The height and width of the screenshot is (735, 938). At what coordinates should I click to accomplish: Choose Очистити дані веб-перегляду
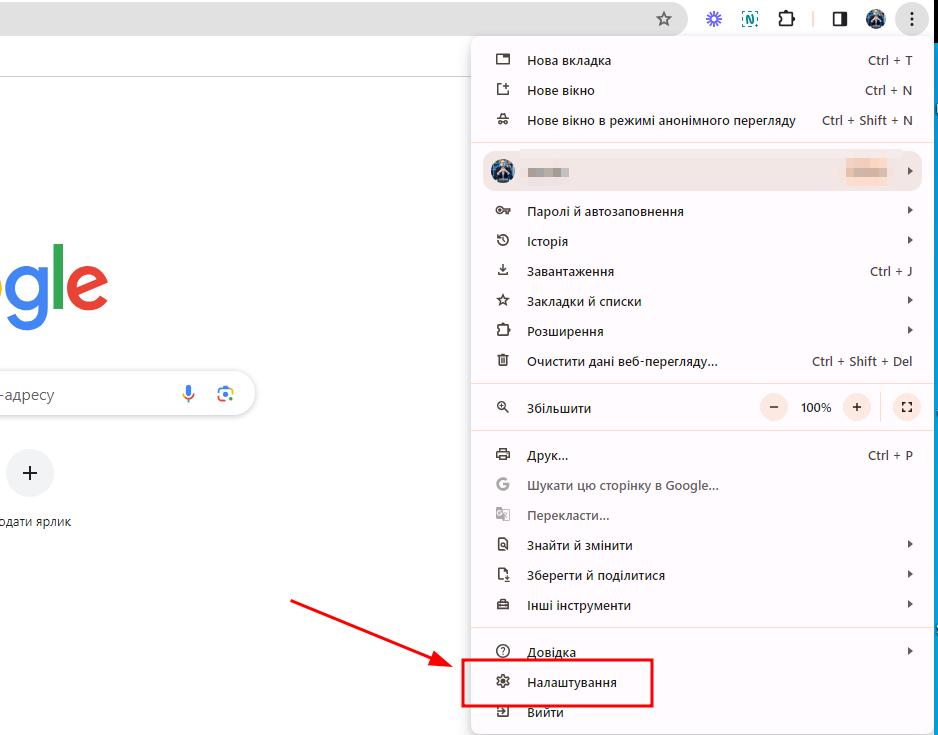704,361
